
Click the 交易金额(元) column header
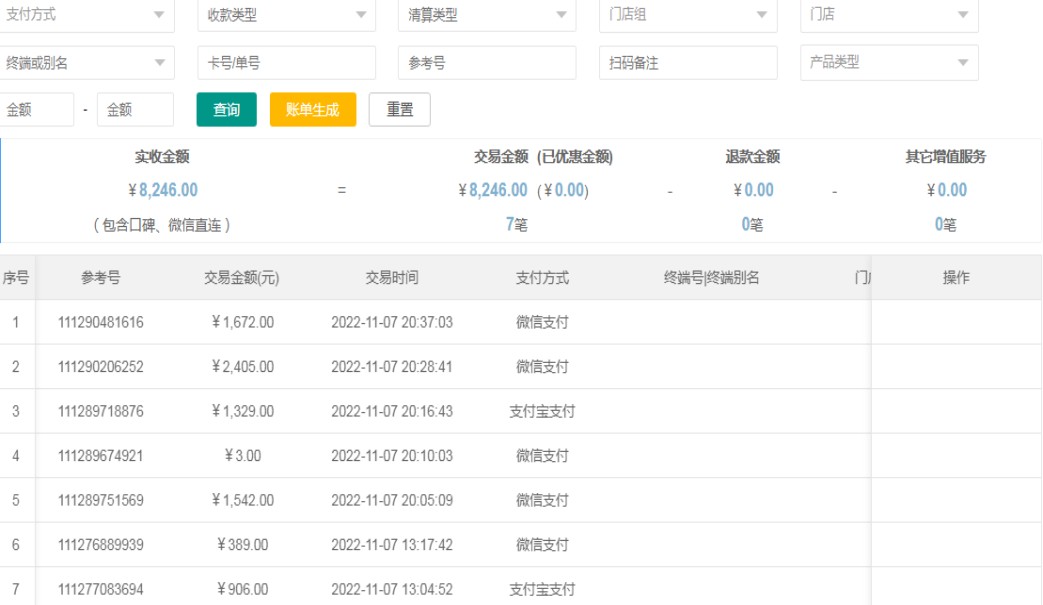(x=241, y=278)
